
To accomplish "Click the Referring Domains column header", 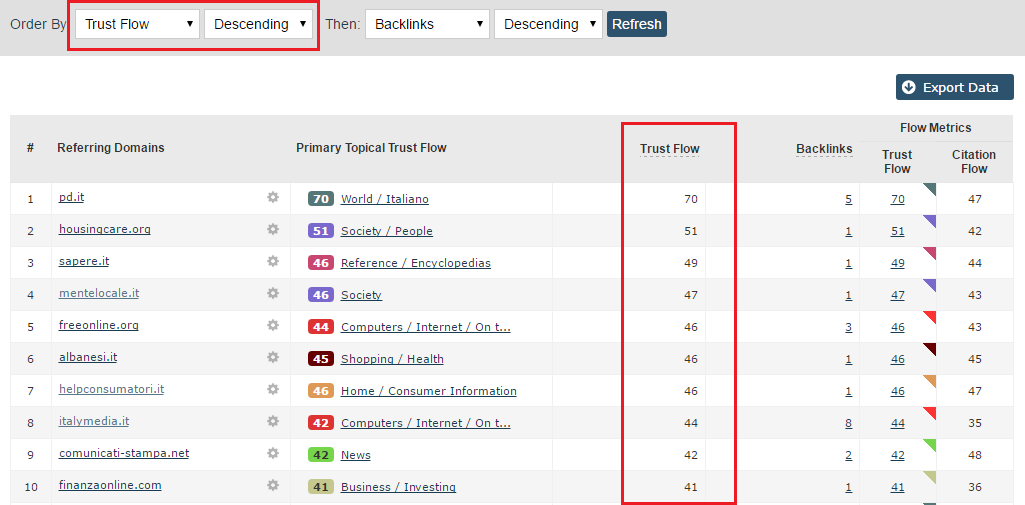I will coord(110,148).
